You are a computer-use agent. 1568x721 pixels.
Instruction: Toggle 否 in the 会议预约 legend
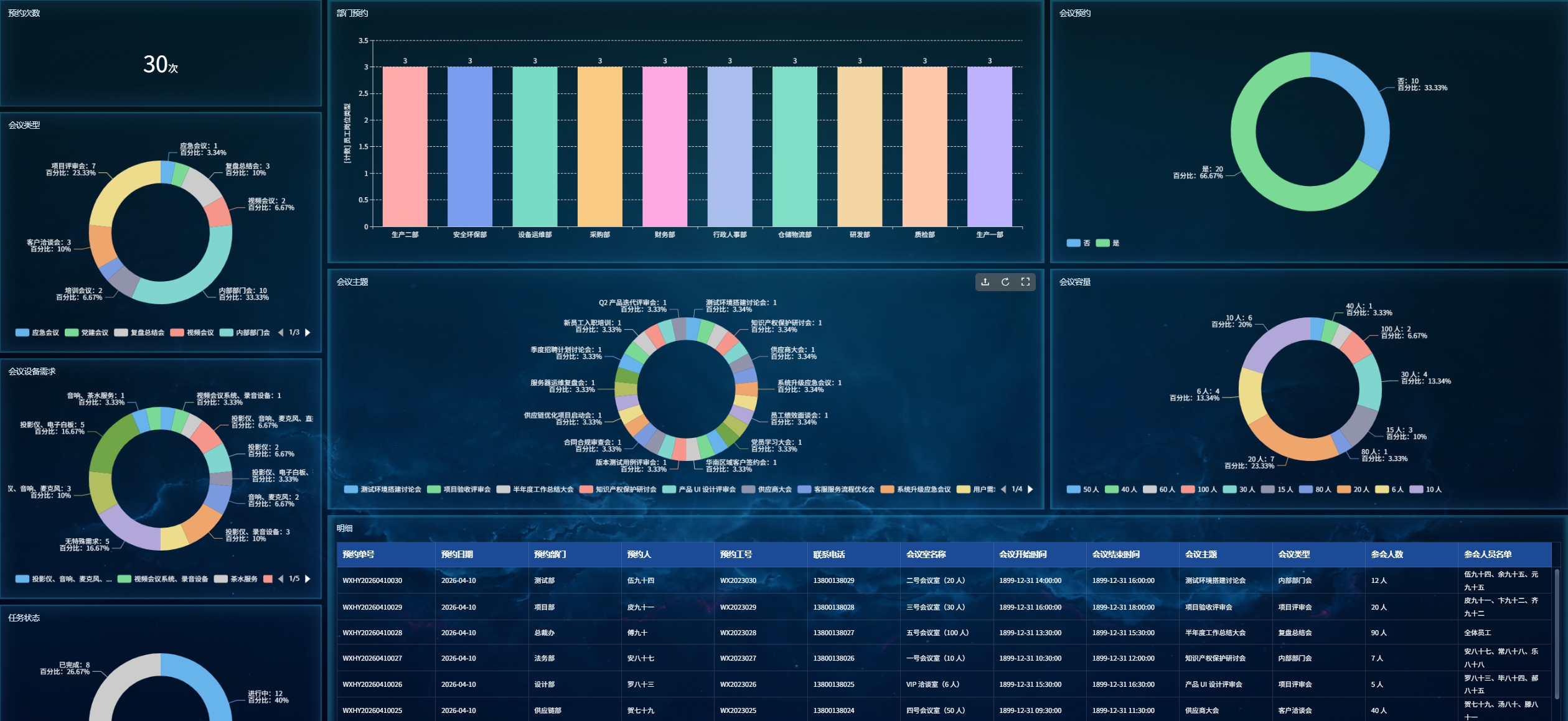point(1079,243)
